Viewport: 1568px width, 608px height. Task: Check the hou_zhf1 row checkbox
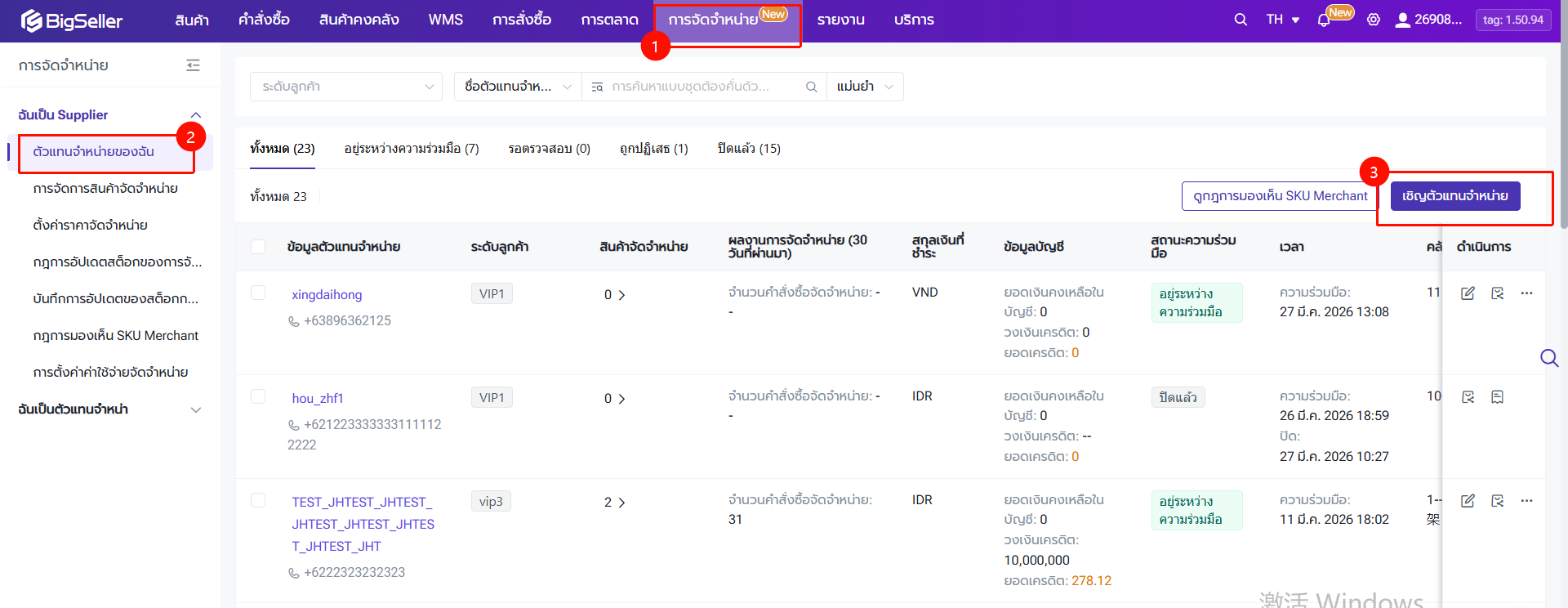pos(258,396)
